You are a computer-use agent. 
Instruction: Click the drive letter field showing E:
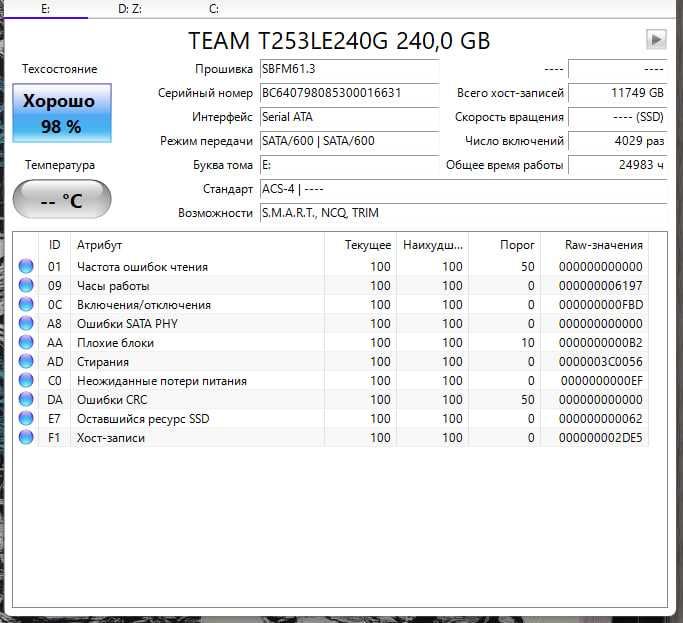pos(350,165)
